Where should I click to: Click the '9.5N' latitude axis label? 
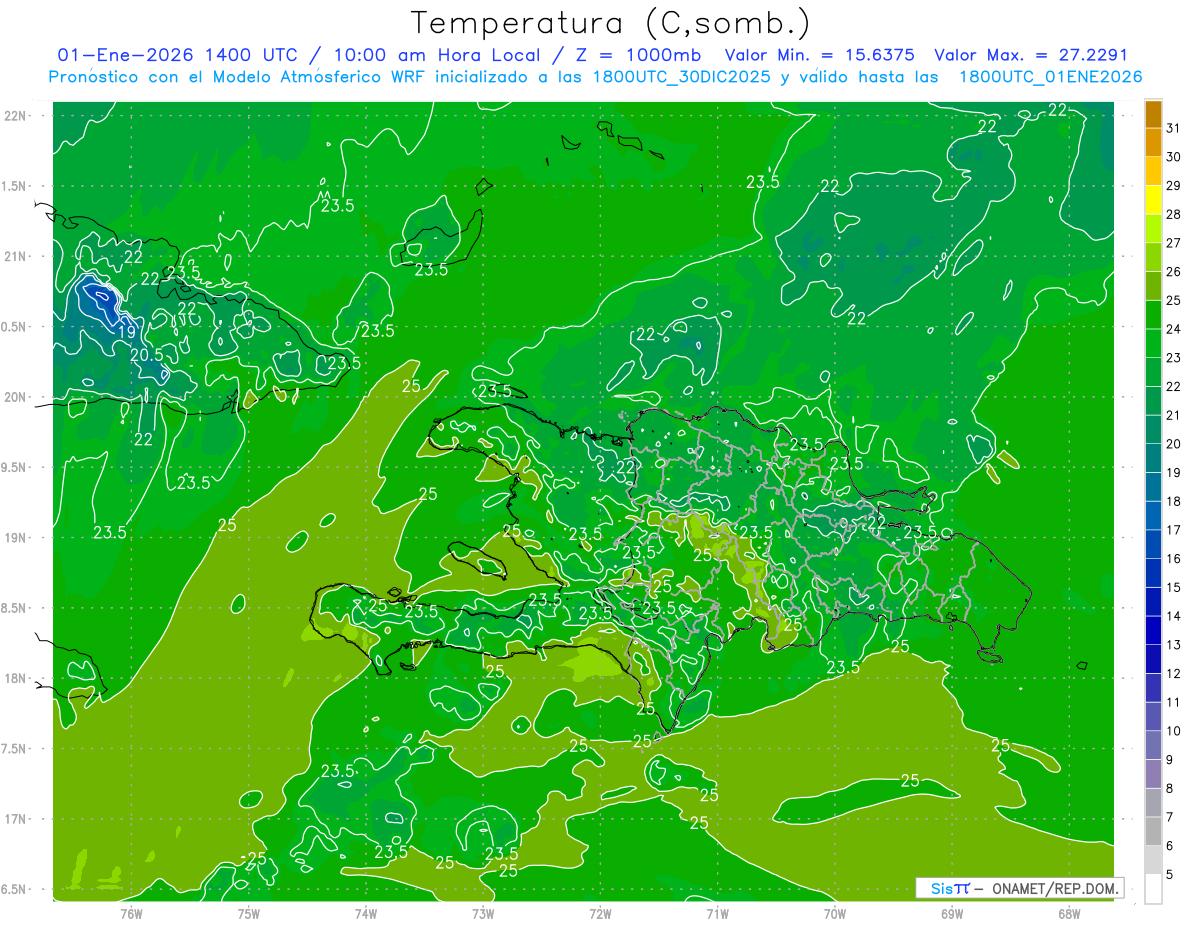[x=15, y=467]
